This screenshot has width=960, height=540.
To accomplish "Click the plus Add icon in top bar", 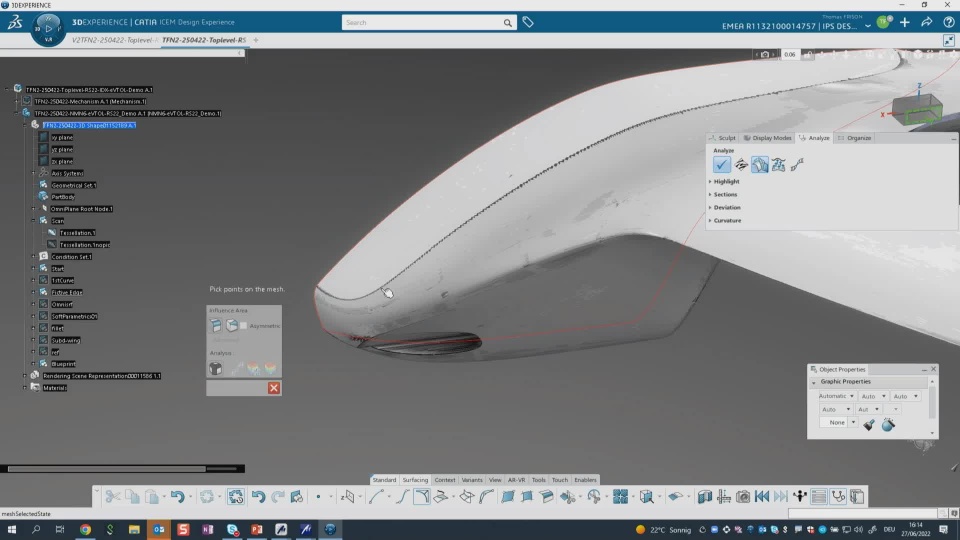I will pos(905,23).
